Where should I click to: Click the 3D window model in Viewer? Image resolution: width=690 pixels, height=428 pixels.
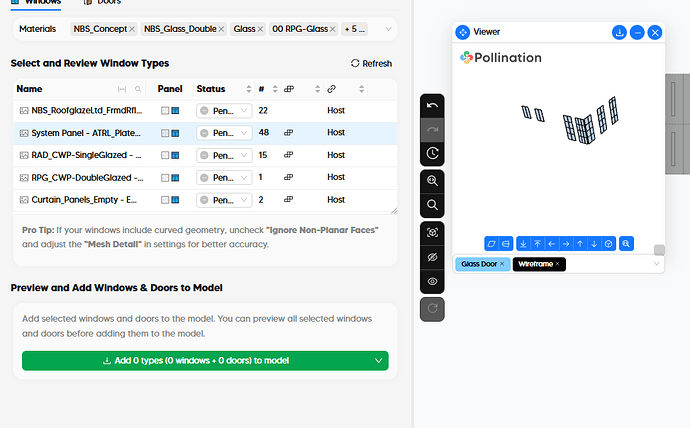(x=571, y=121)
